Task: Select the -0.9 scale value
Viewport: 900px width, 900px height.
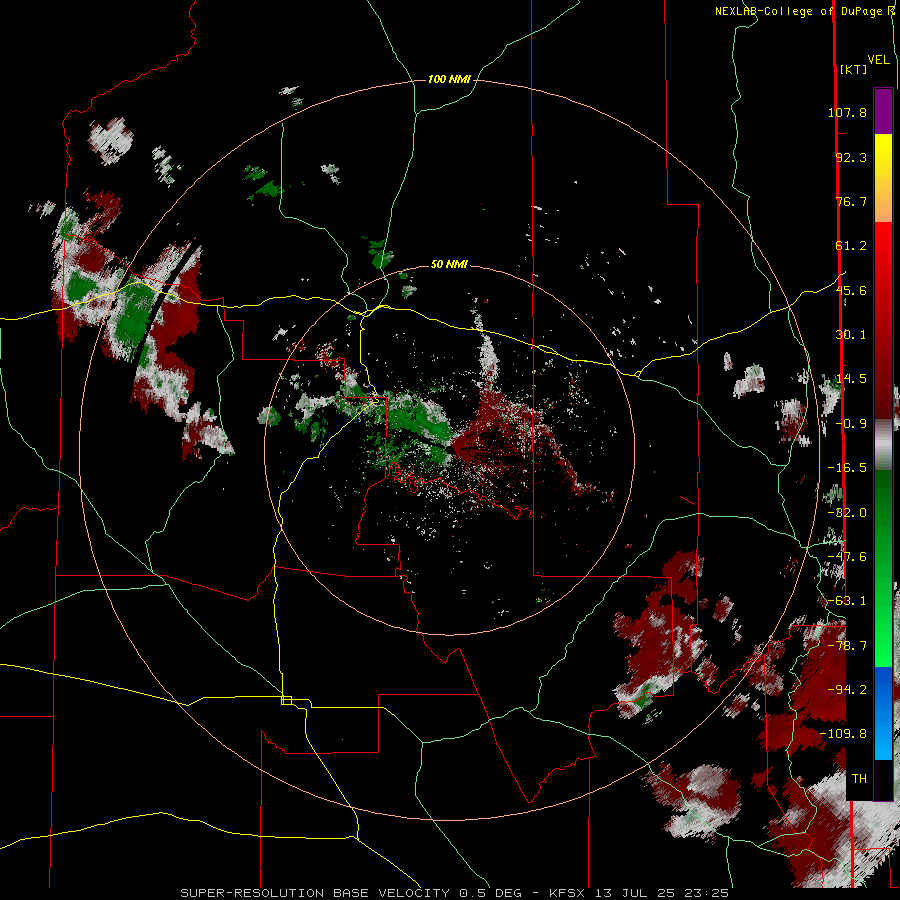Action: point(851,424)
